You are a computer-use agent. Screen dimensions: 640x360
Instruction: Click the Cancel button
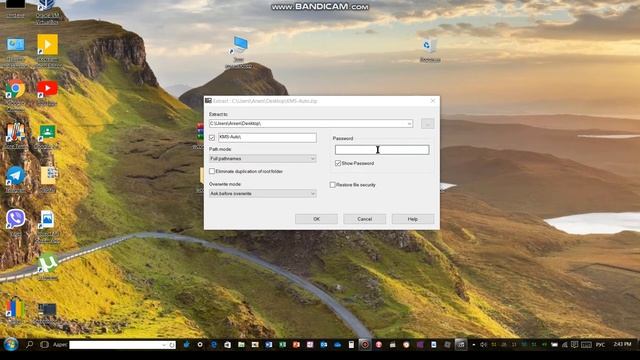[x=364, y=219]
